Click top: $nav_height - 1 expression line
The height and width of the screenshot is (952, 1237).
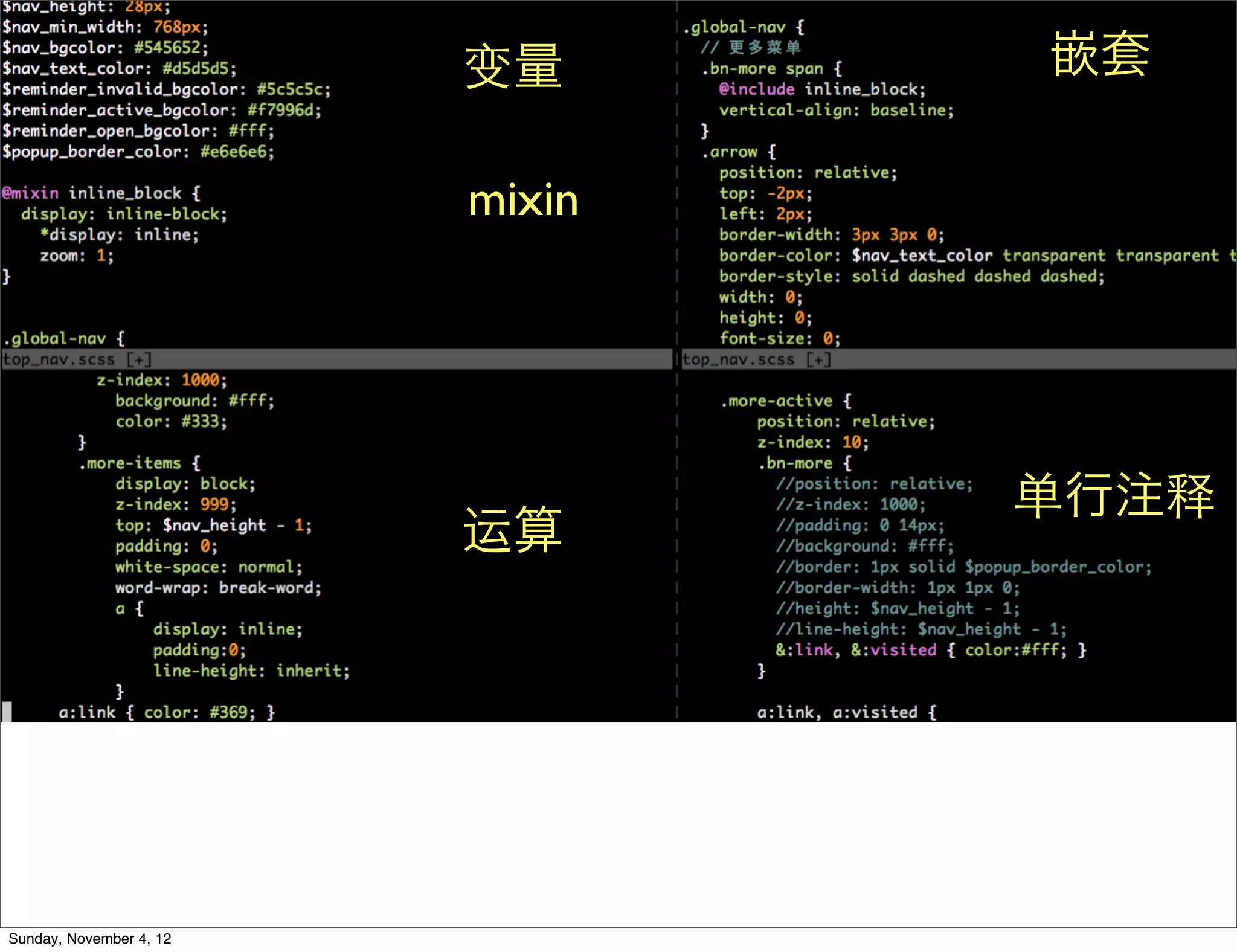(214, 526)
